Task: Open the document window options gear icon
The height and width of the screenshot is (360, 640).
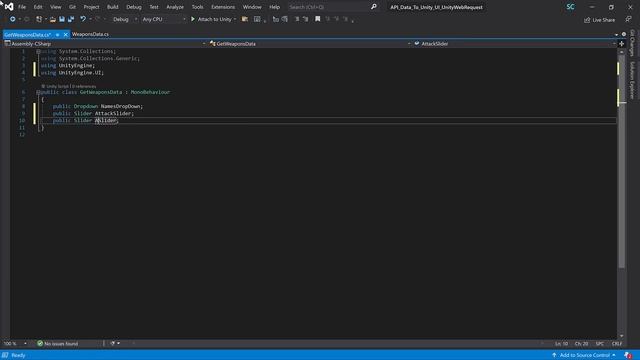Action: (624, 34)
